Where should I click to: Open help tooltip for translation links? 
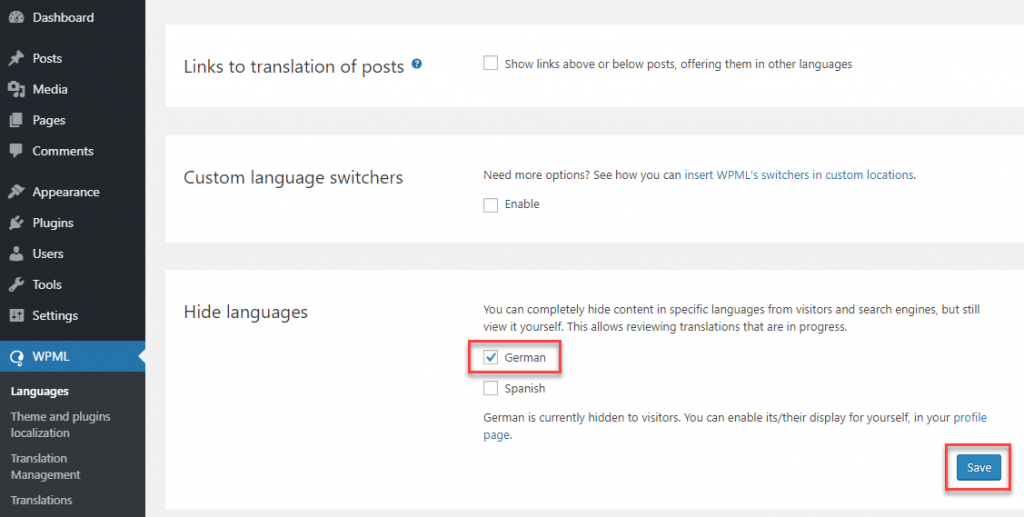417,64
